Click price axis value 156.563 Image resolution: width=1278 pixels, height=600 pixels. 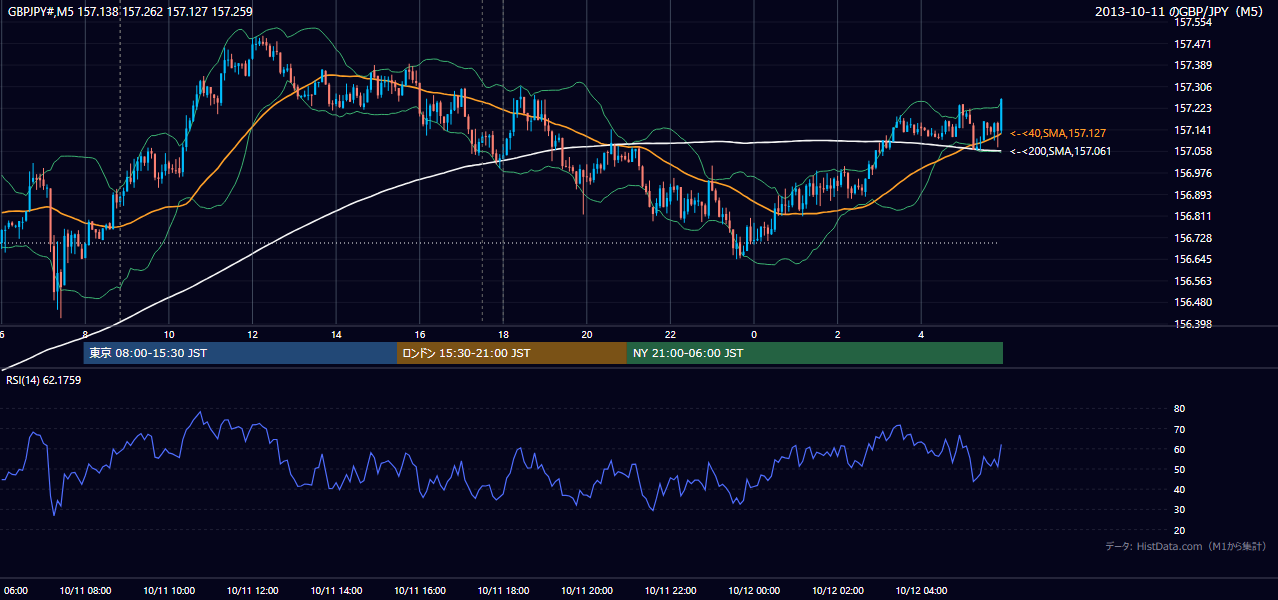1193,281
